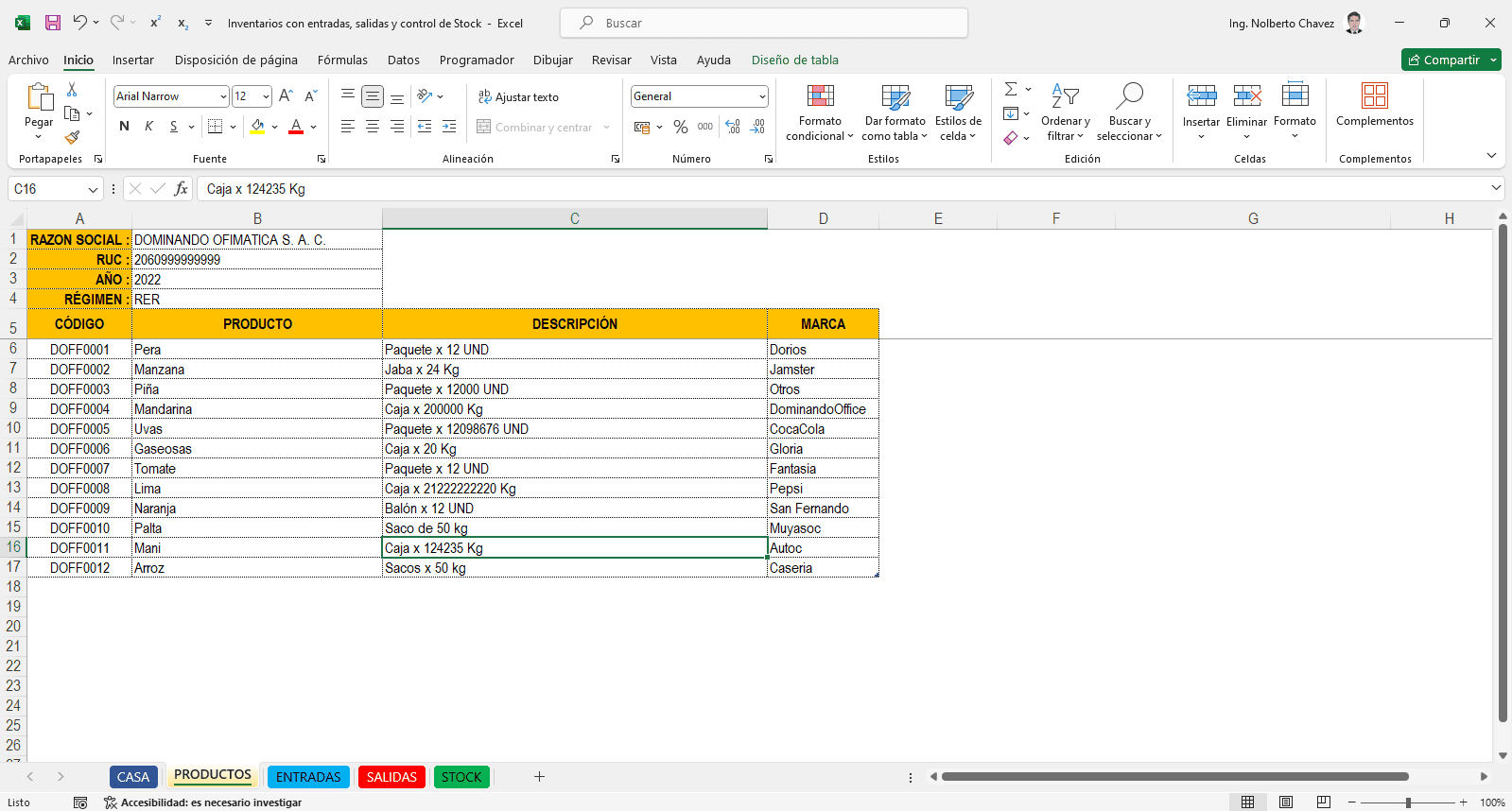Click the thousands separator 000 icon
Viewport: 1512px width, 811px height.
click(705, 127)
